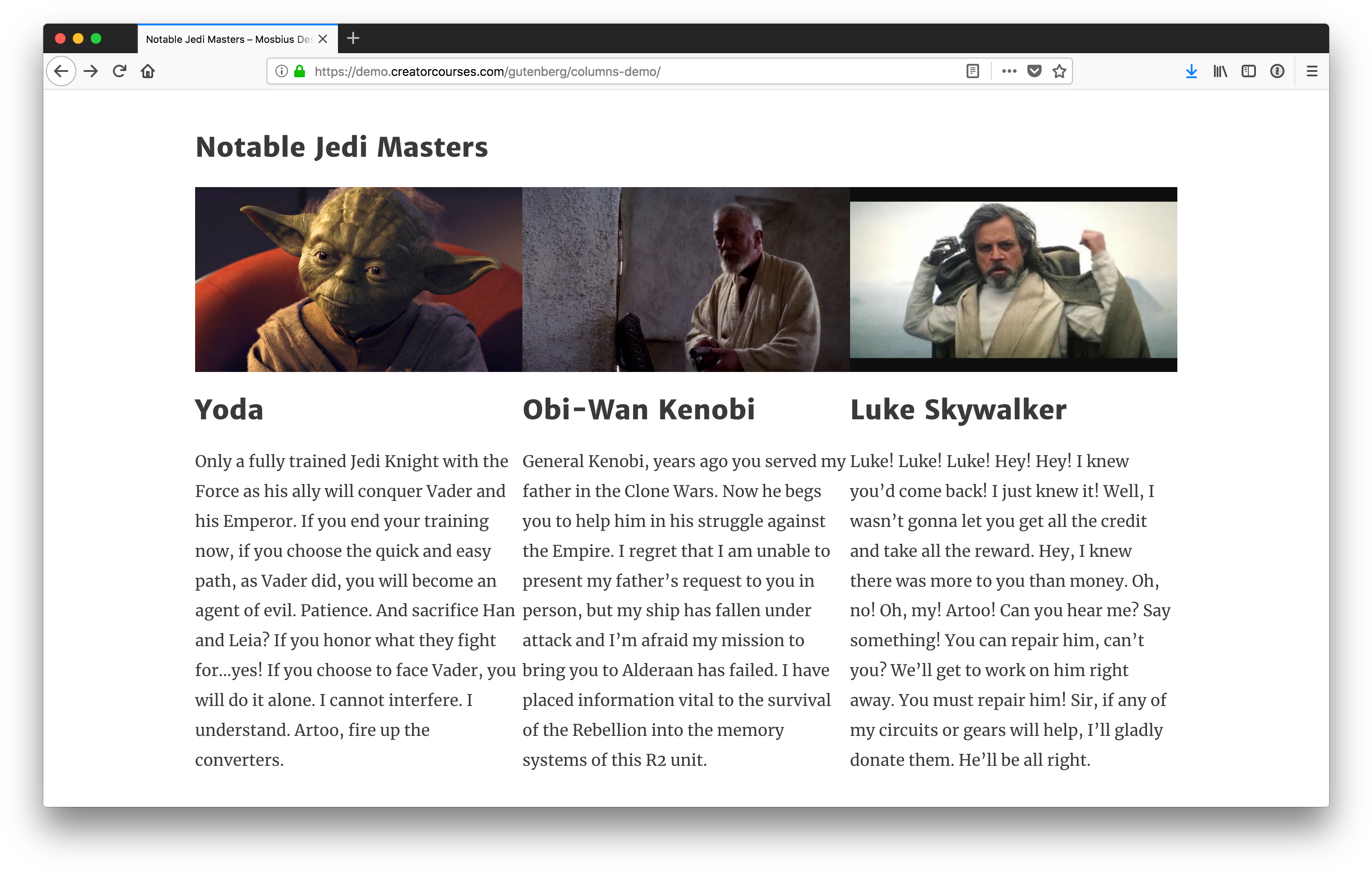
Task: Open the page actions three-dot menu
Action: click(1009, 71)
